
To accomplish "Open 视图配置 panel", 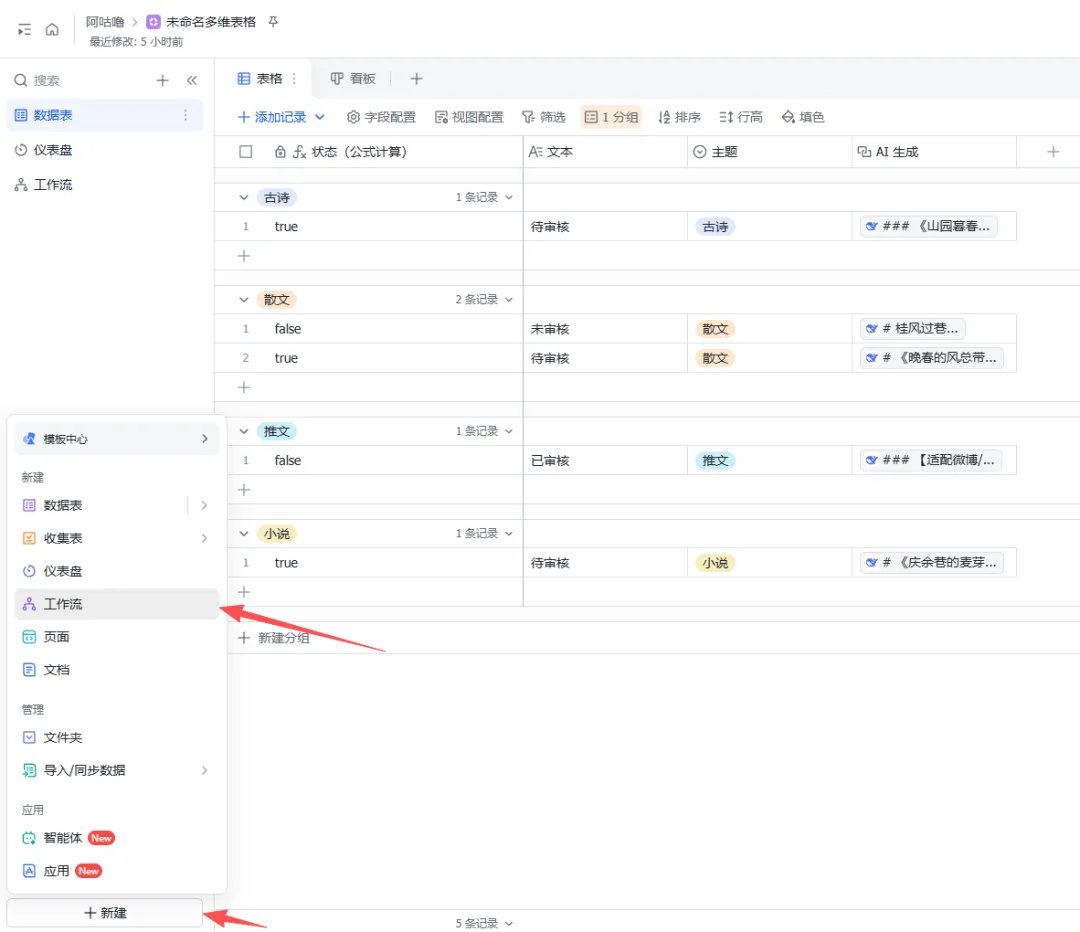I will coord(469,117).
